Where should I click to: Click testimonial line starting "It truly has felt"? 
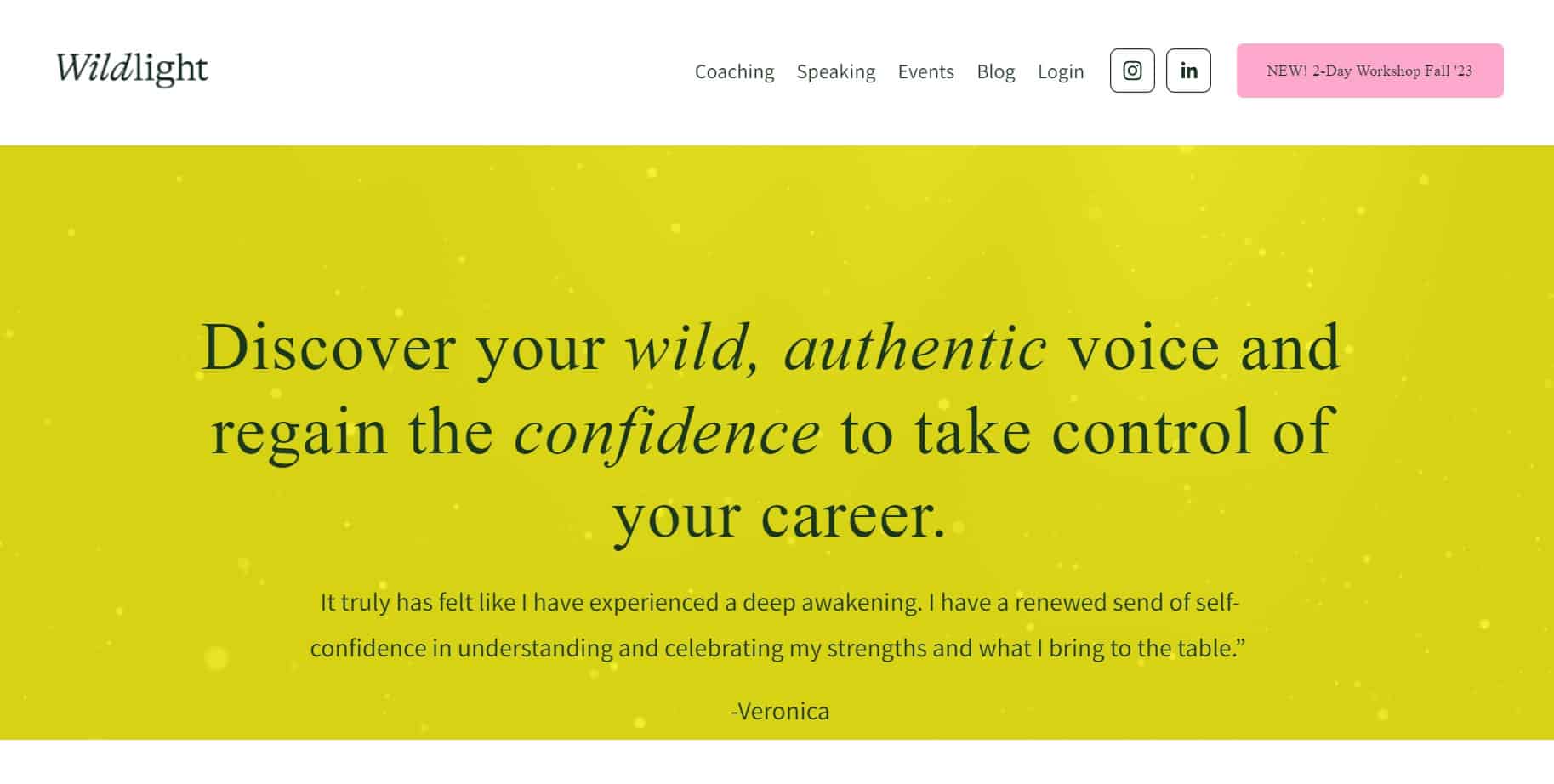779,602
